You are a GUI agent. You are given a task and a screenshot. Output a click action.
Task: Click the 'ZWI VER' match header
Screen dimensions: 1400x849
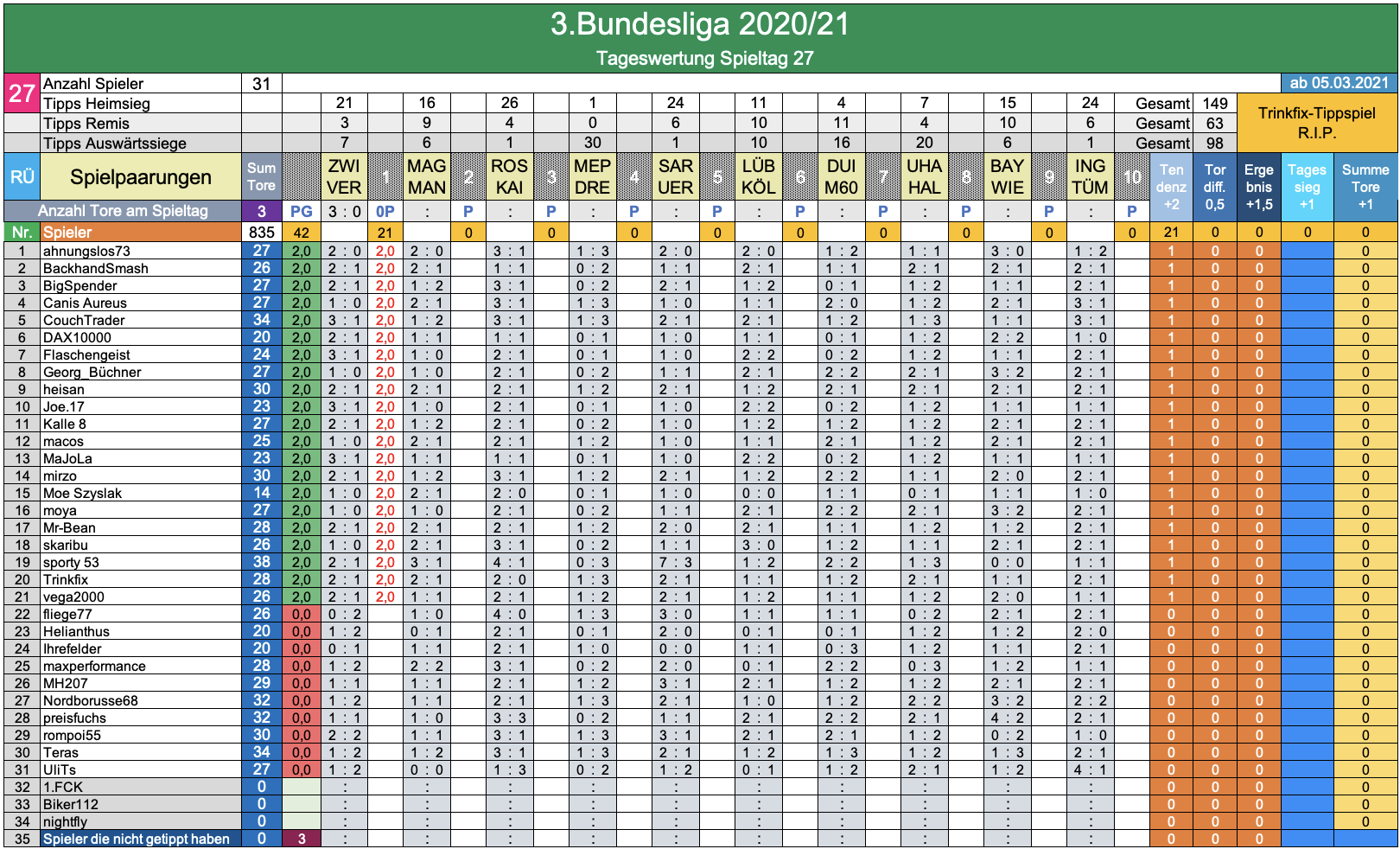(344, 176)
